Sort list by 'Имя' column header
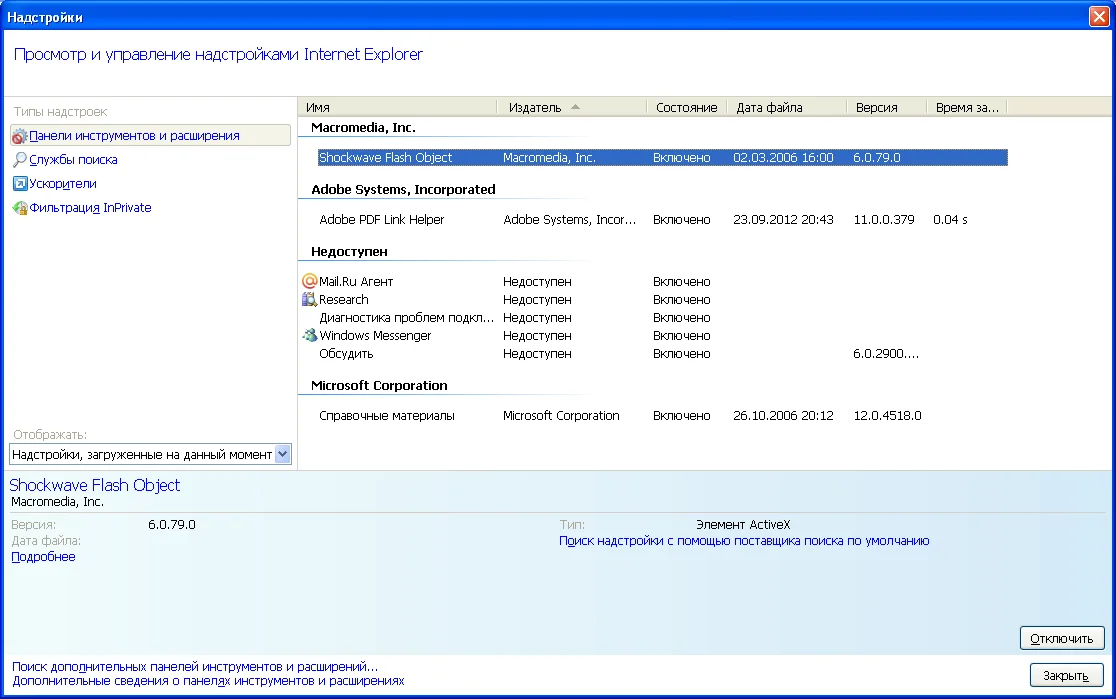The image size is (1116, 699). coord(319,107)
